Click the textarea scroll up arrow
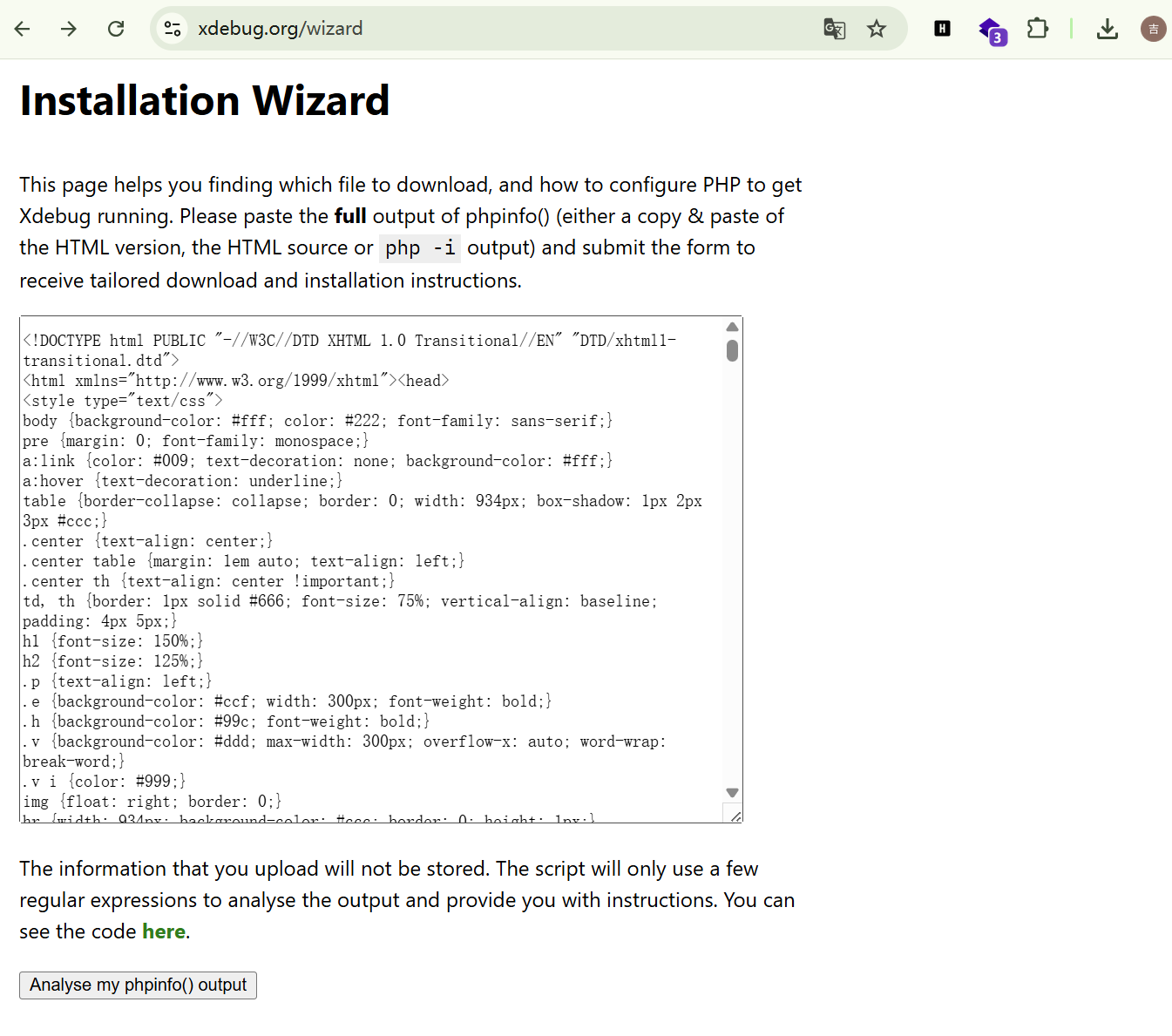The width and height of the screenshot is (1172, 1036). [x=732, y=327]
